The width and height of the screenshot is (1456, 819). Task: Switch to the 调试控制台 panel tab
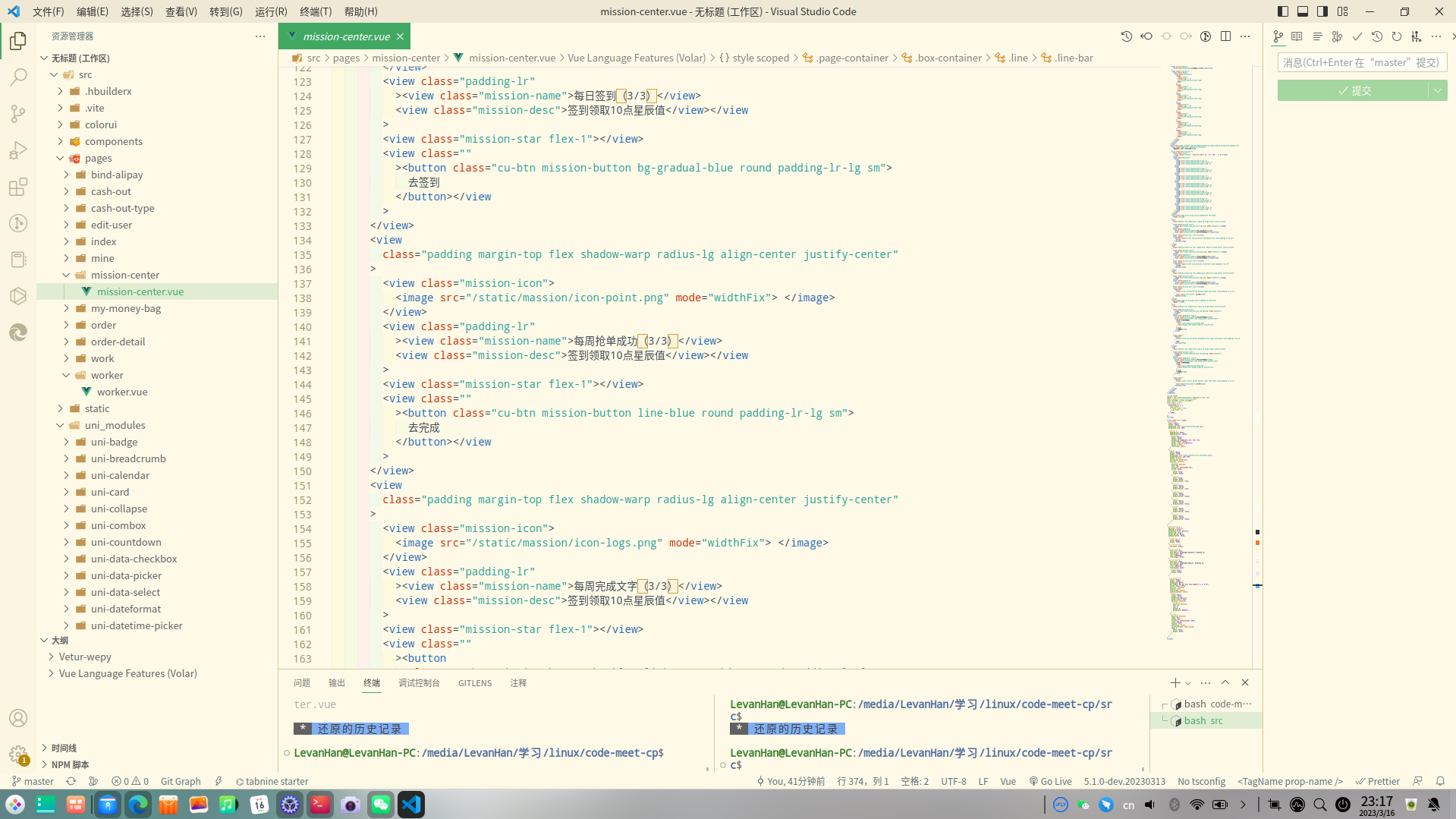point(419,682)
